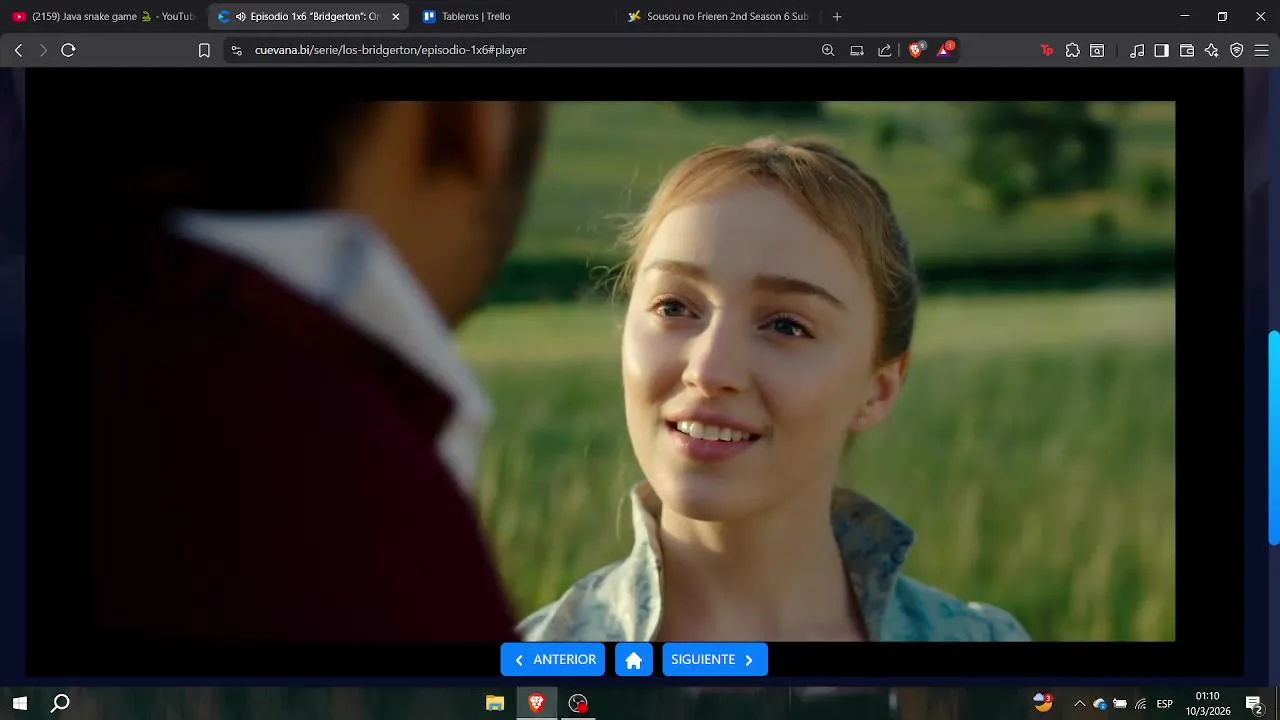Image resolution: width=1280 pixels, height=720 pixels.
Task: Click the video player frame
Action: (634, 371)
